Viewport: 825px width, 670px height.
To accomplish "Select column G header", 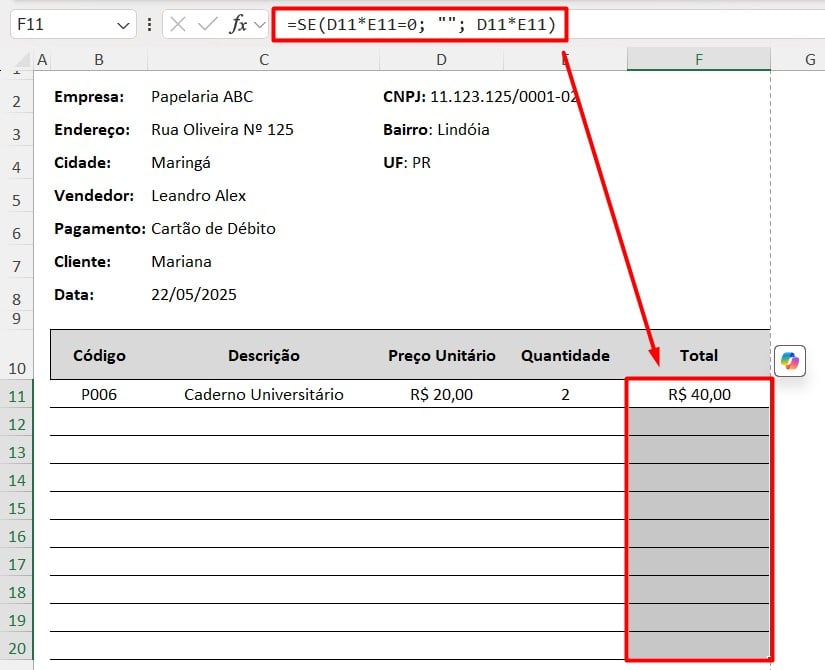I will click(x=810, y=60).
